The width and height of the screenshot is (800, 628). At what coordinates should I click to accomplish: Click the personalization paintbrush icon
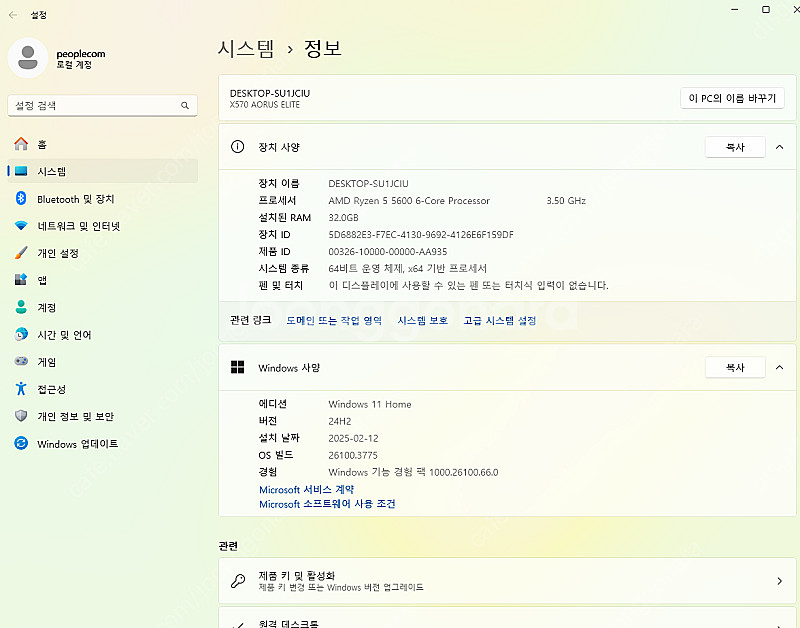21,253
